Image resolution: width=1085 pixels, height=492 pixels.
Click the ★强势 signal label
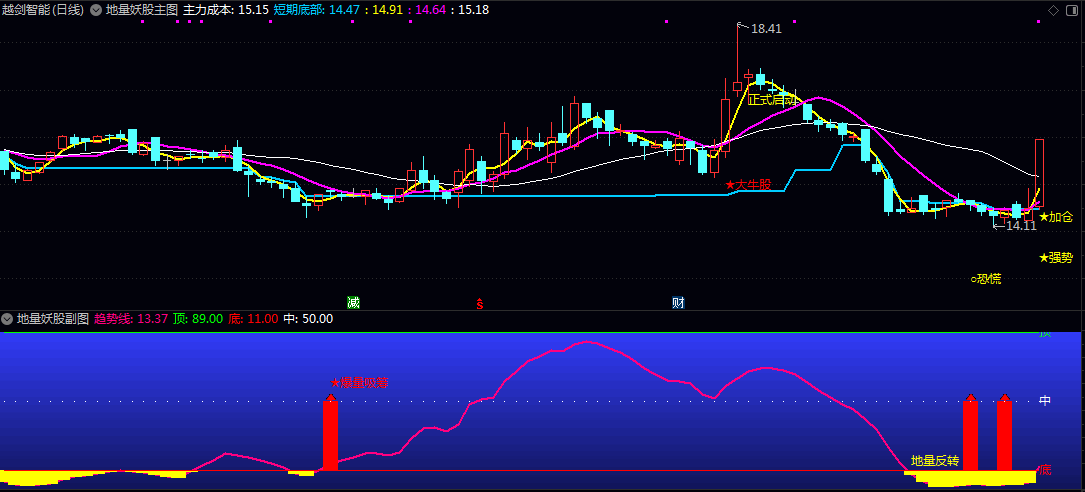(x=1056, y=258)
